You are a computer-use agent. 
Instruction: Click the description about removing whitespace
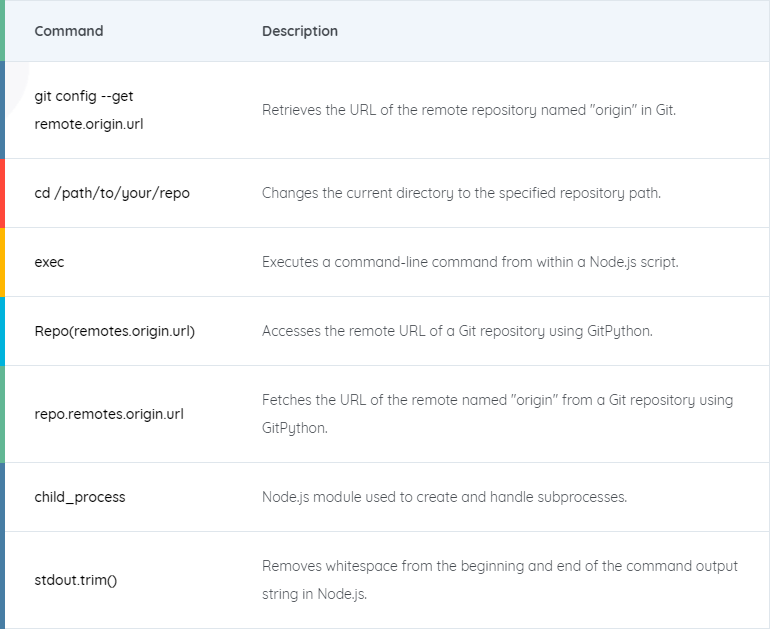pyautogui.click(x=499, y=580)
